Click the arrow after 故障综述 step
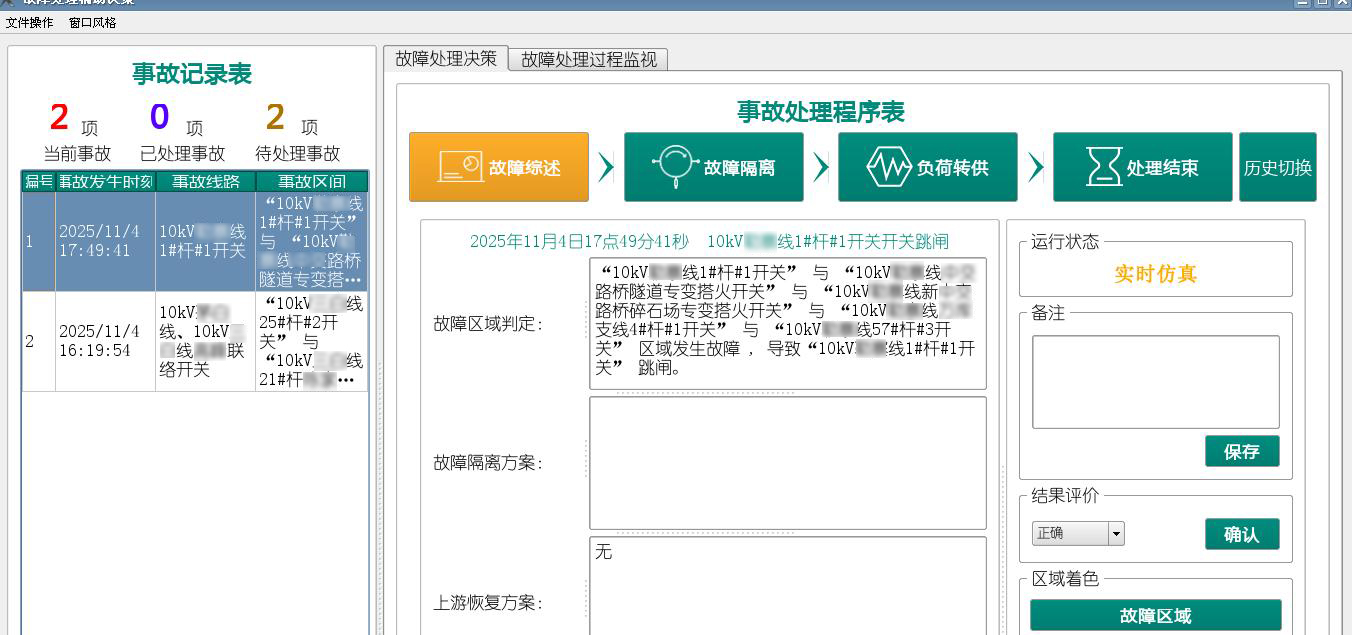The height and width of the screenshot is (635, 1352). 606,167
